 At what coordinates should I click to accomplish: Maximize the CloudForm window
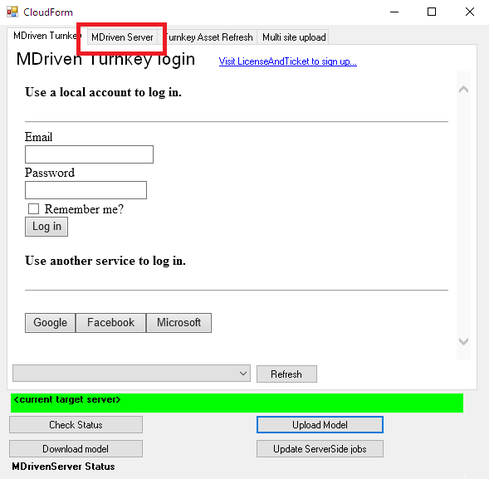pos(432,12)
